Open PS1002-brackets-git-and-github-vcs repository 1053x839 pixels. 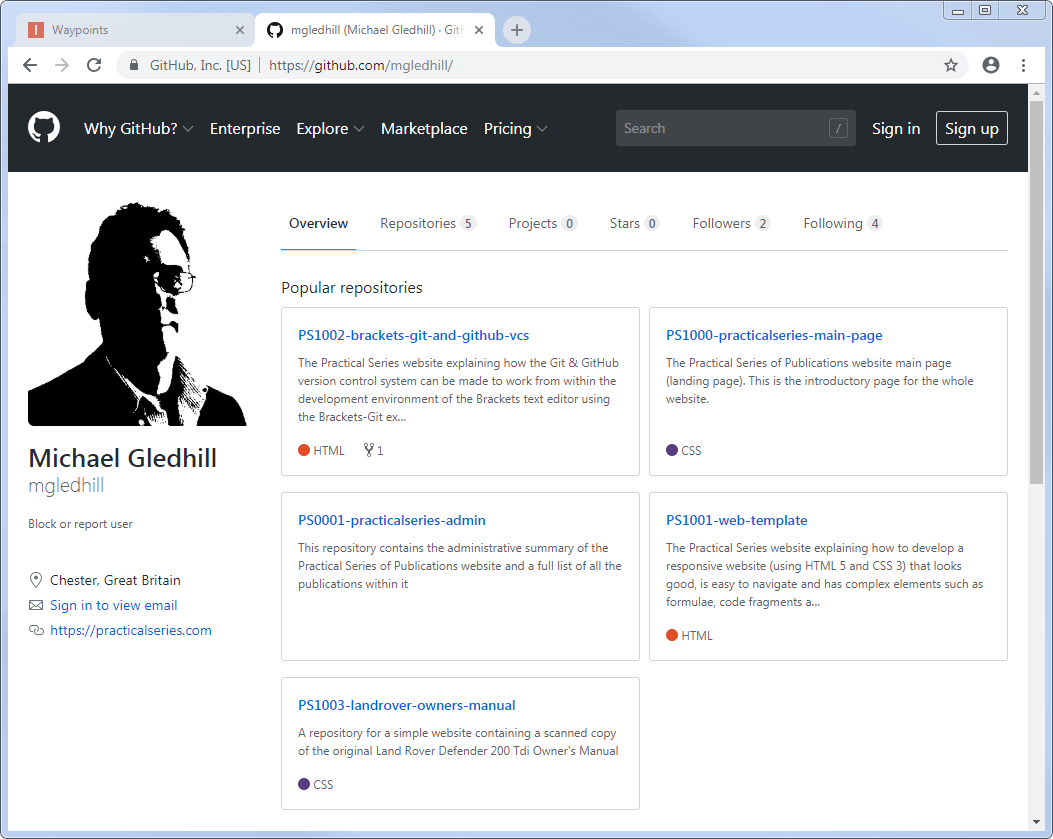(x=414, y=335)
